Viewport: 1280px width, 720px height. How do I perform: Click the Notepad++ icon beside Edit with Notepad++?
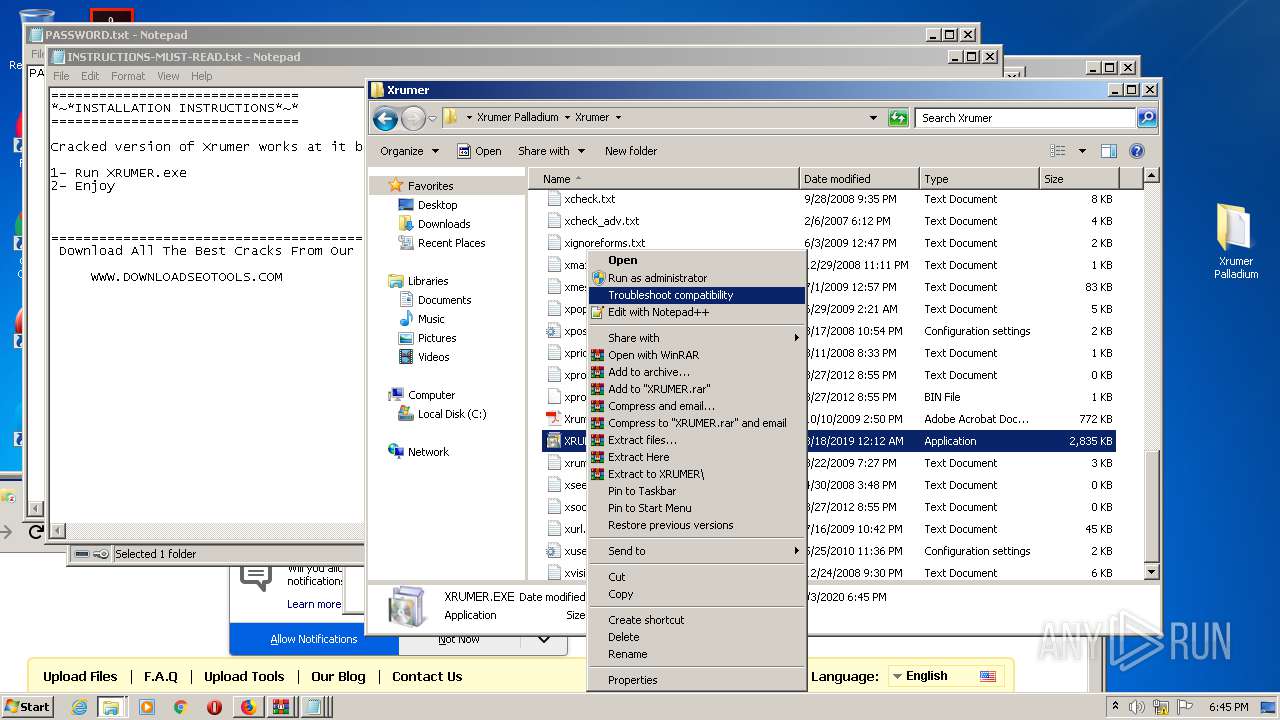pyautogui.click(x=597, y=312)
